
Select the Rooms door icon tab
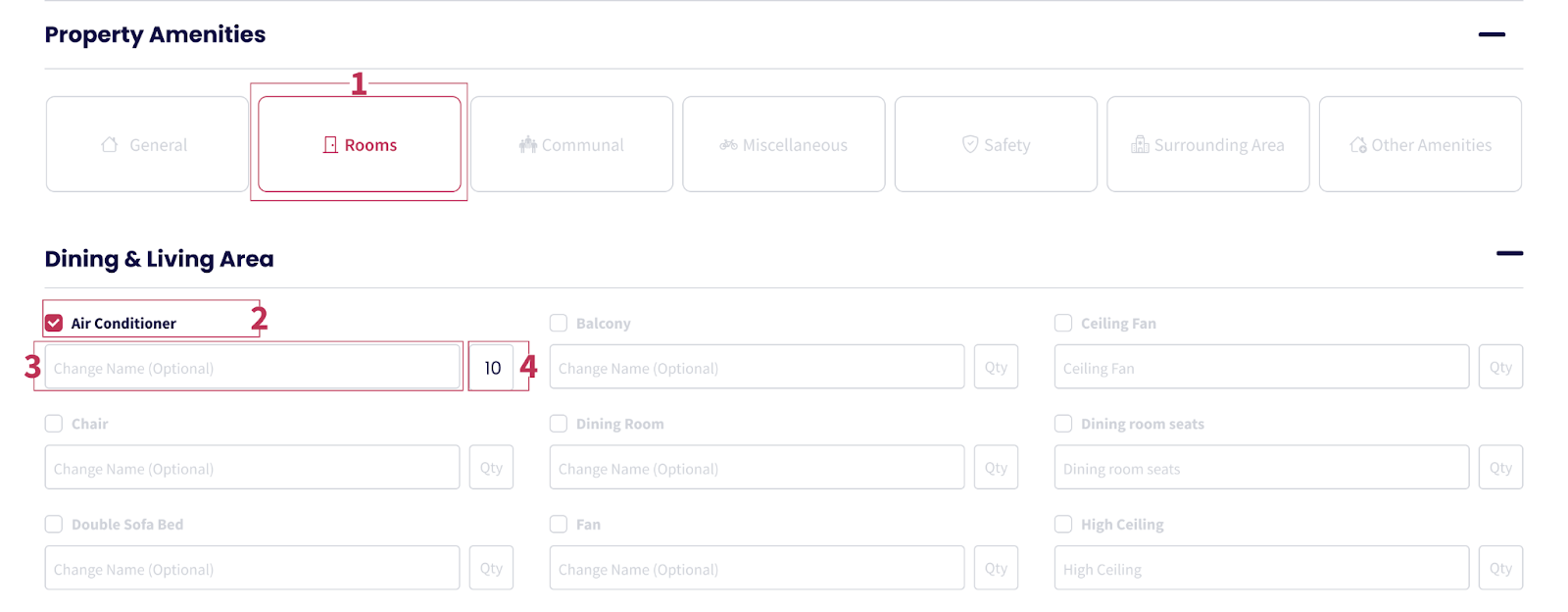coord(360,144)
